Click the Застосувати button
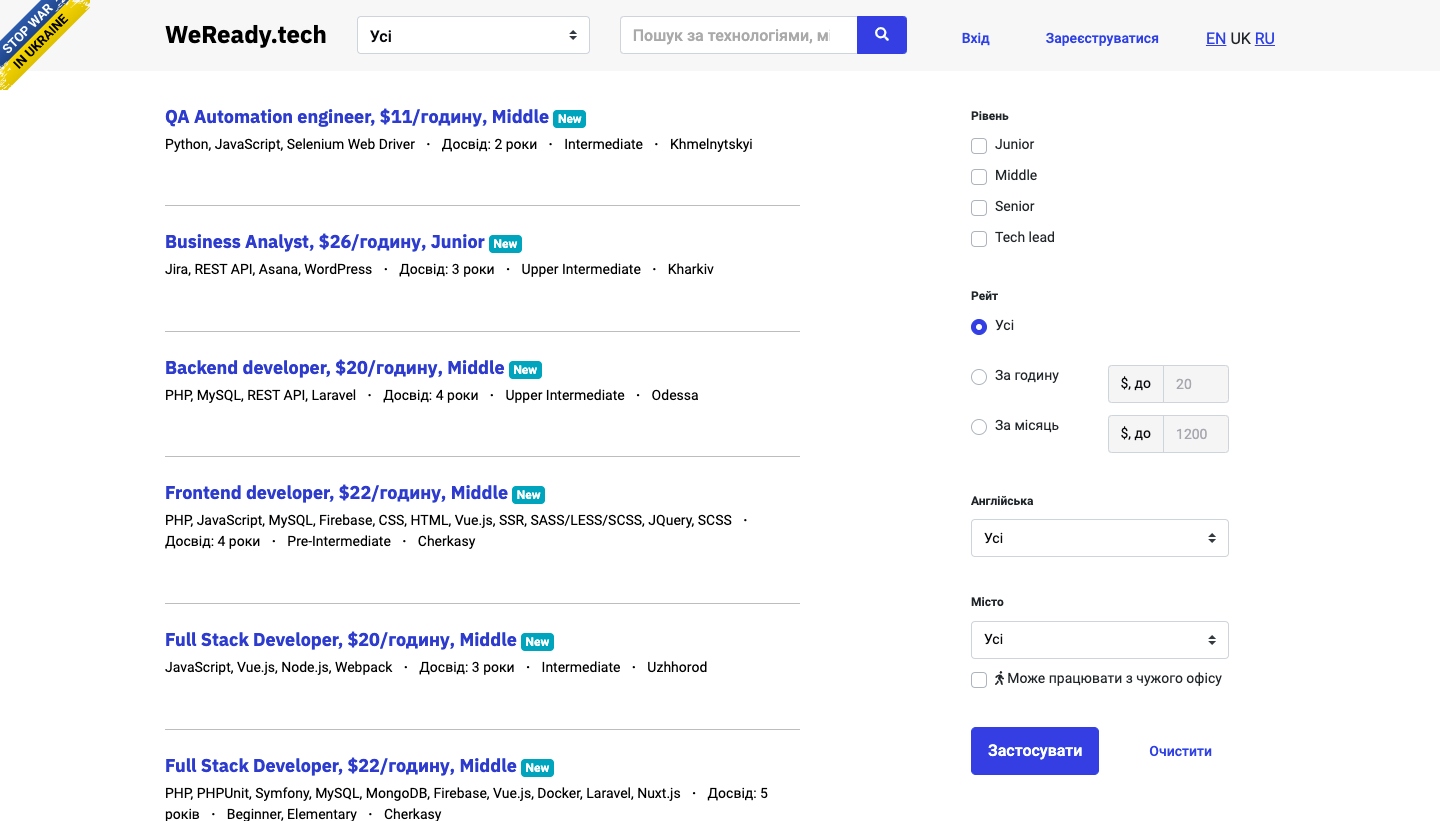This screenshot has height=821, width=1440. pos(1035,751)
